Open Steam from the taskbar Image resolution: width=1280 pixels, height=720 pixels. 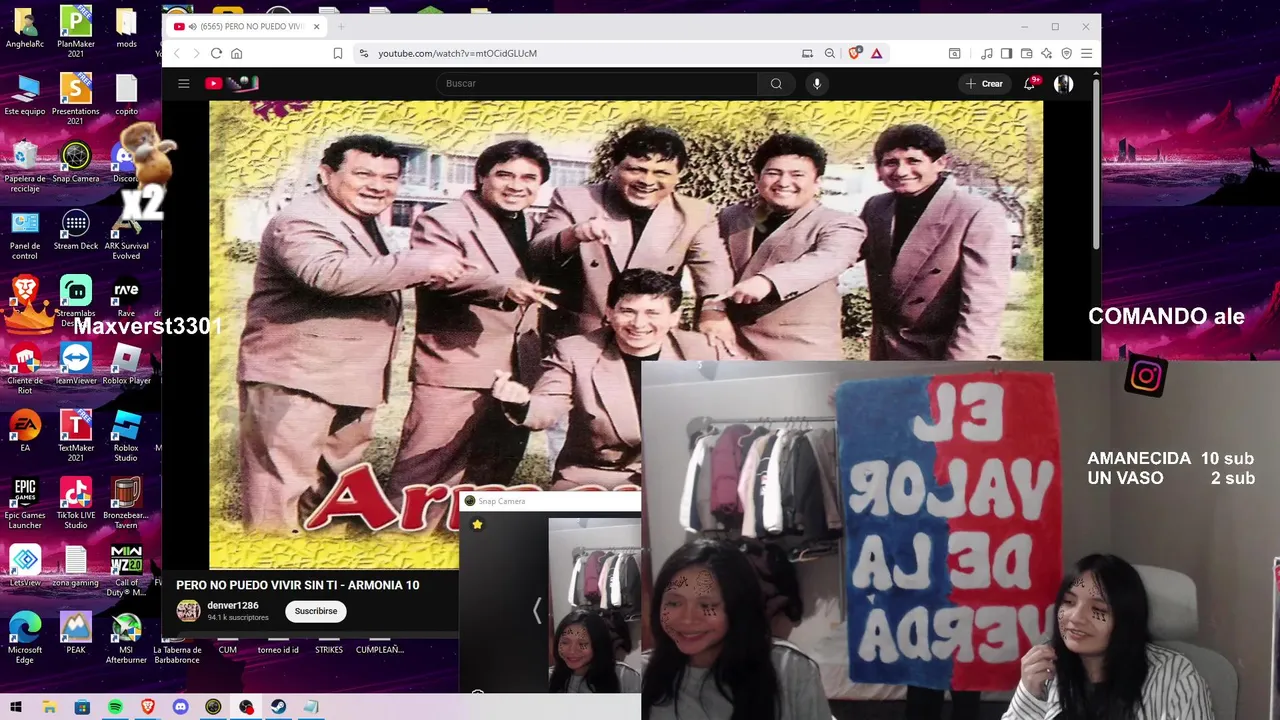click(279, 707)
